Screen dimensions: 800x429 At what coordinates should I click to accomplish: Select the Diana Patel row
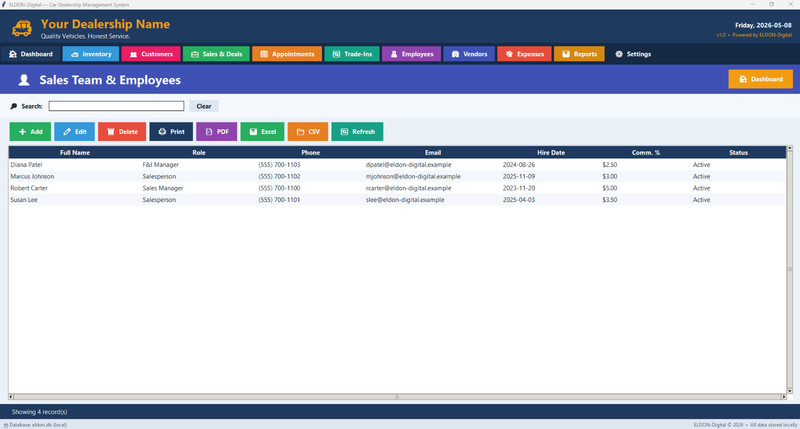pyautogui.click(x=397, y=165)
